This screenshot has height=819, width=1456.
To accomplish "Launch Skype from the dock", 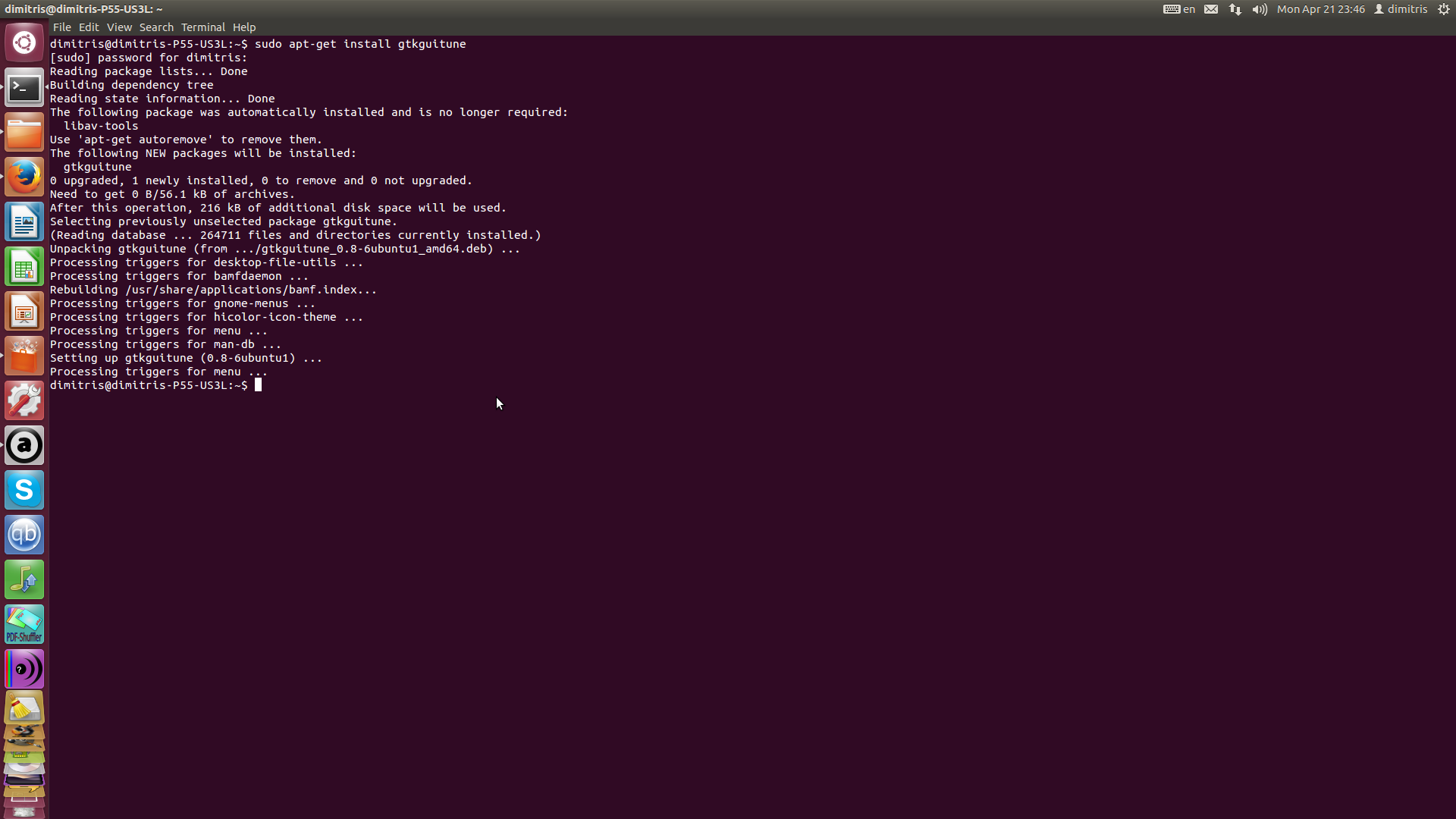I will (24, 491).
